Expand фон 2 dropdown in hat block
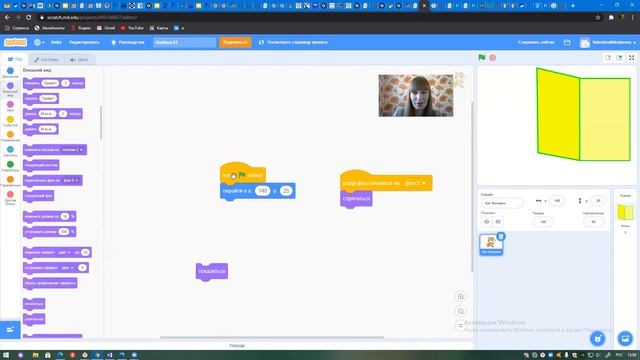Viewport: 640px width, 360px height. (415, 183)
